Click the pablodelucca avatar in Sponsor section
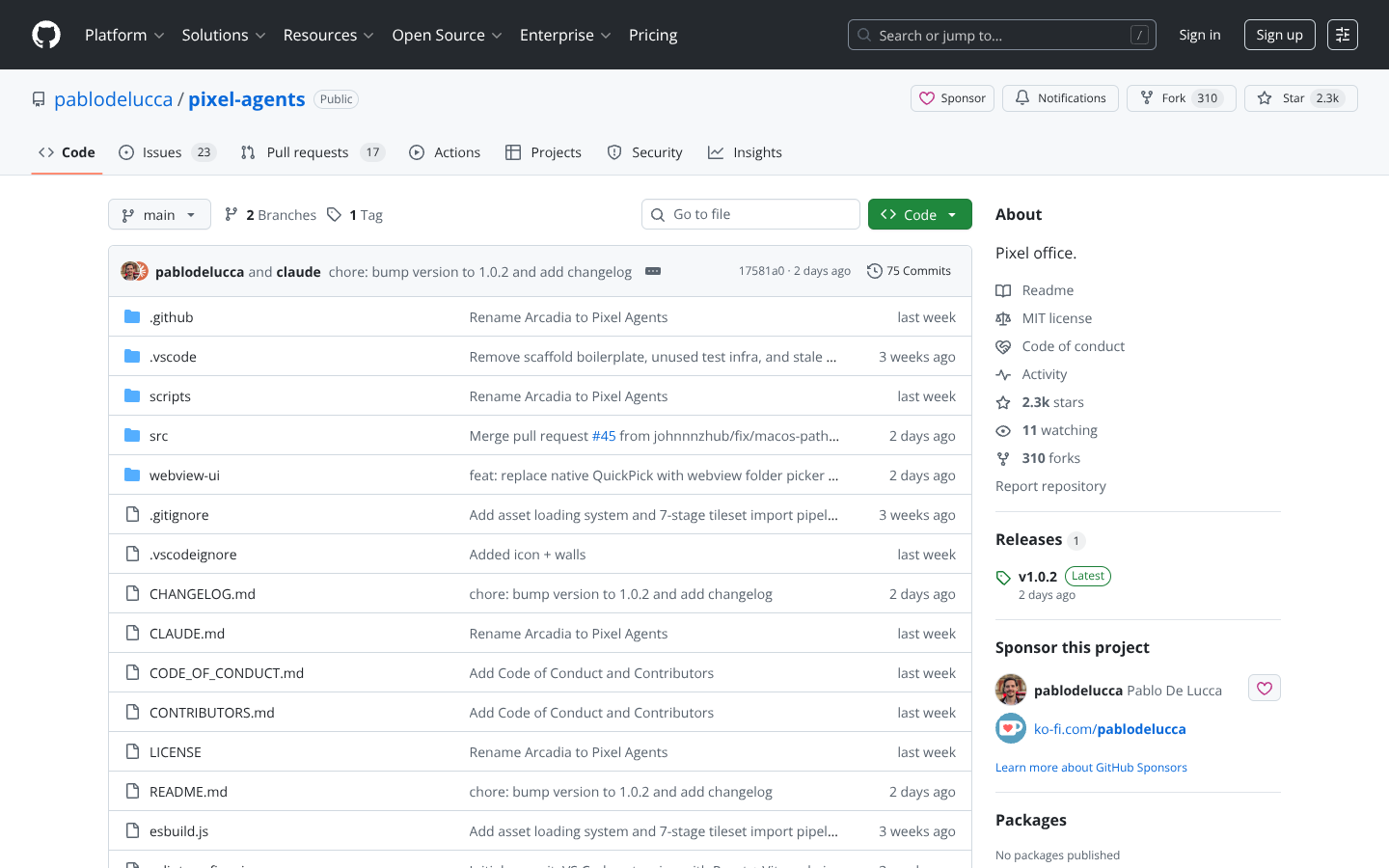This screenshot has height=868, width=1389. [1010, 690]
